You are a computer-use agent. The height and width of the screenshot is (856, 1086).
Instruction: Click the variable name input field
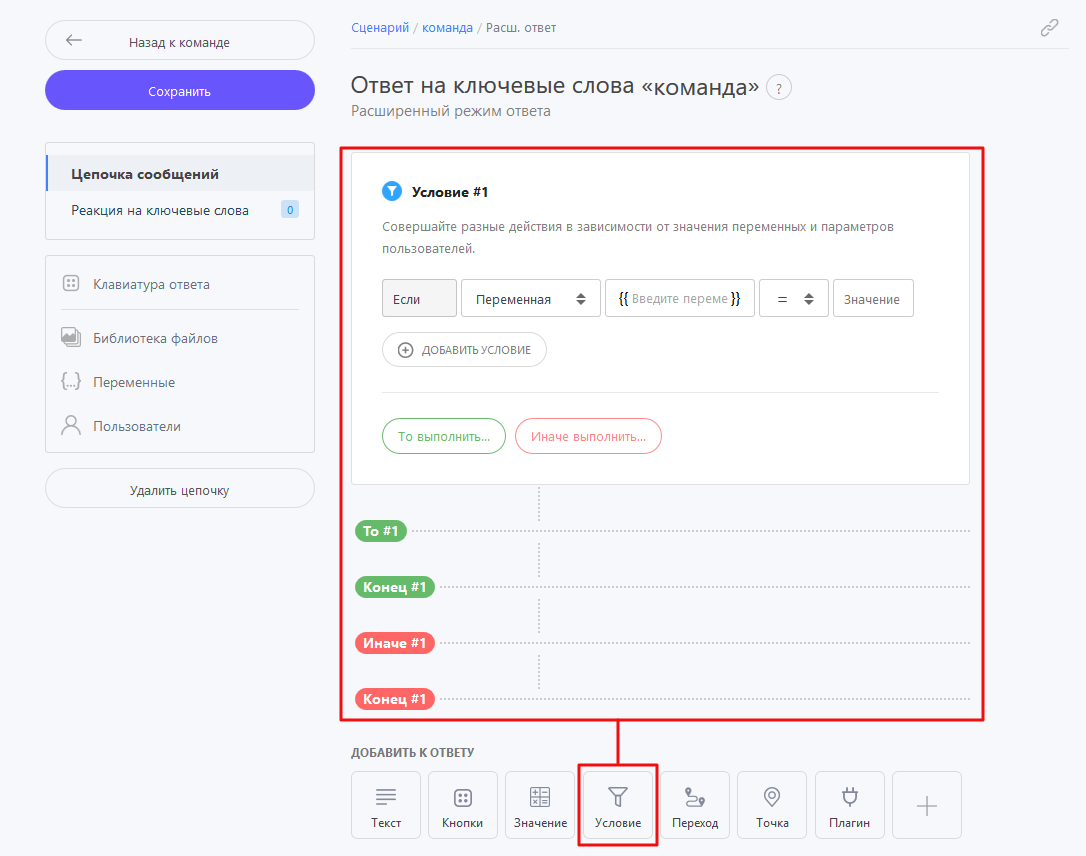[680, 299]
